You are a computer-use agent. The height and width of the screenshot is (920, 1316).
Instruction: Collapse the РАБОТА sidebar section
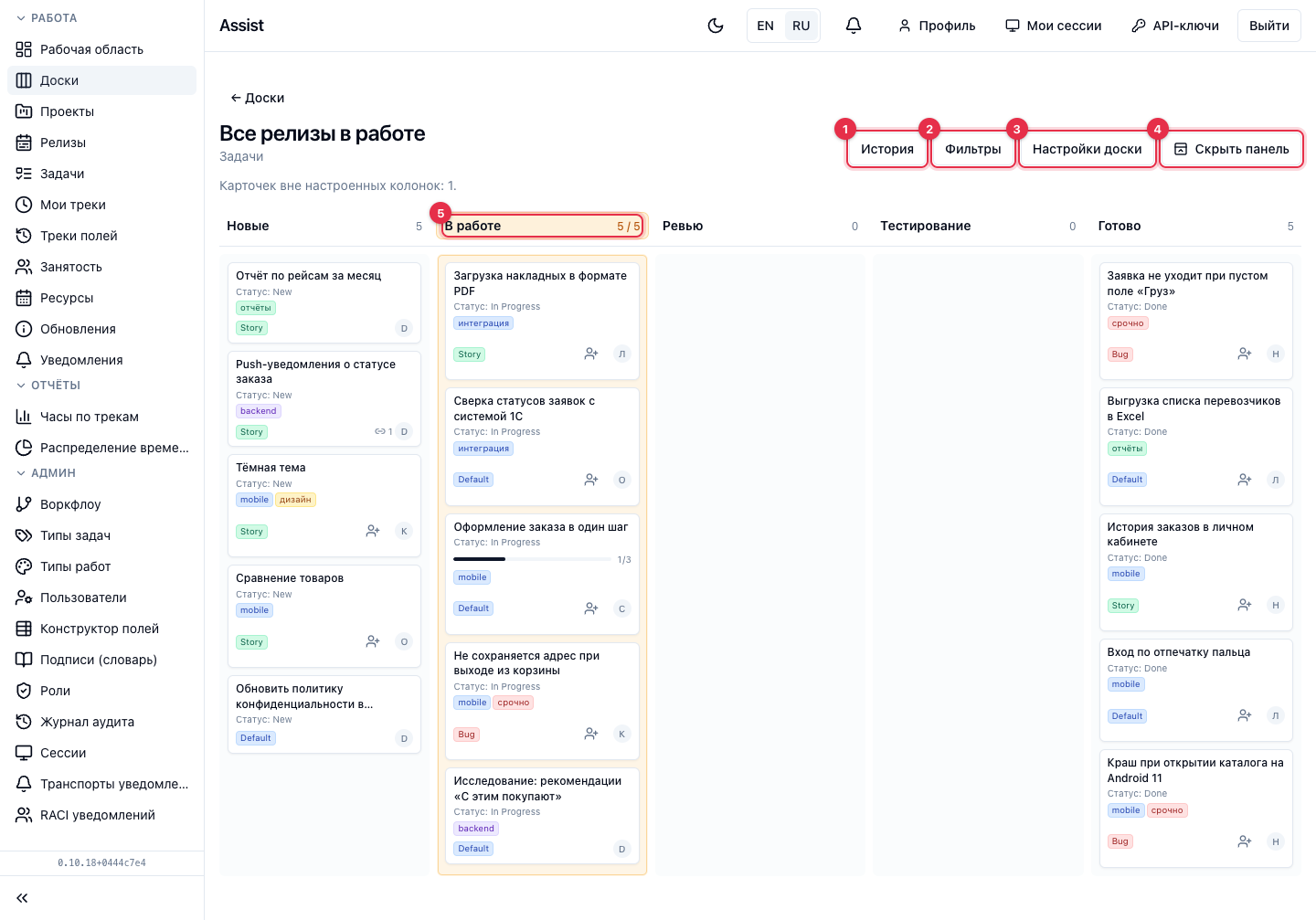(47, 18)
